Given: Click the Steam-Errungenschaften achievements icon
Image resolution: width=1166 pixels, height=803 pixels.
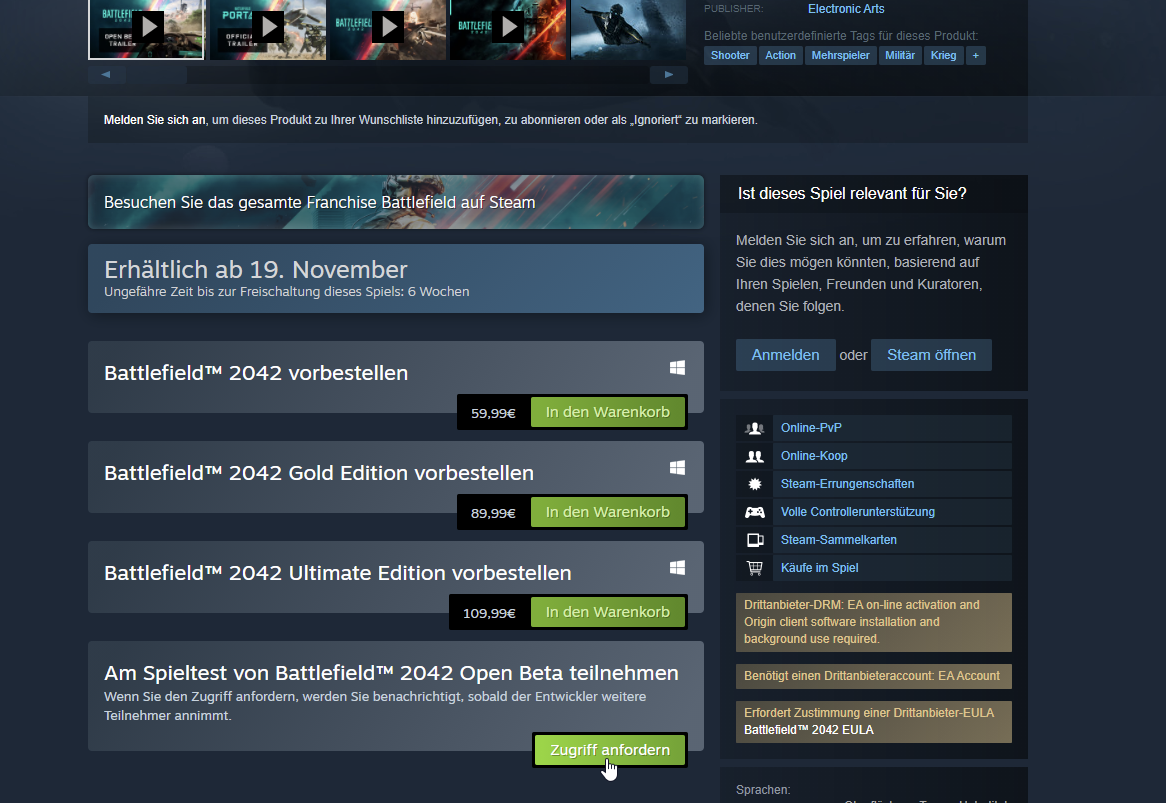Looking at the screenshot, I should (755, 484).
